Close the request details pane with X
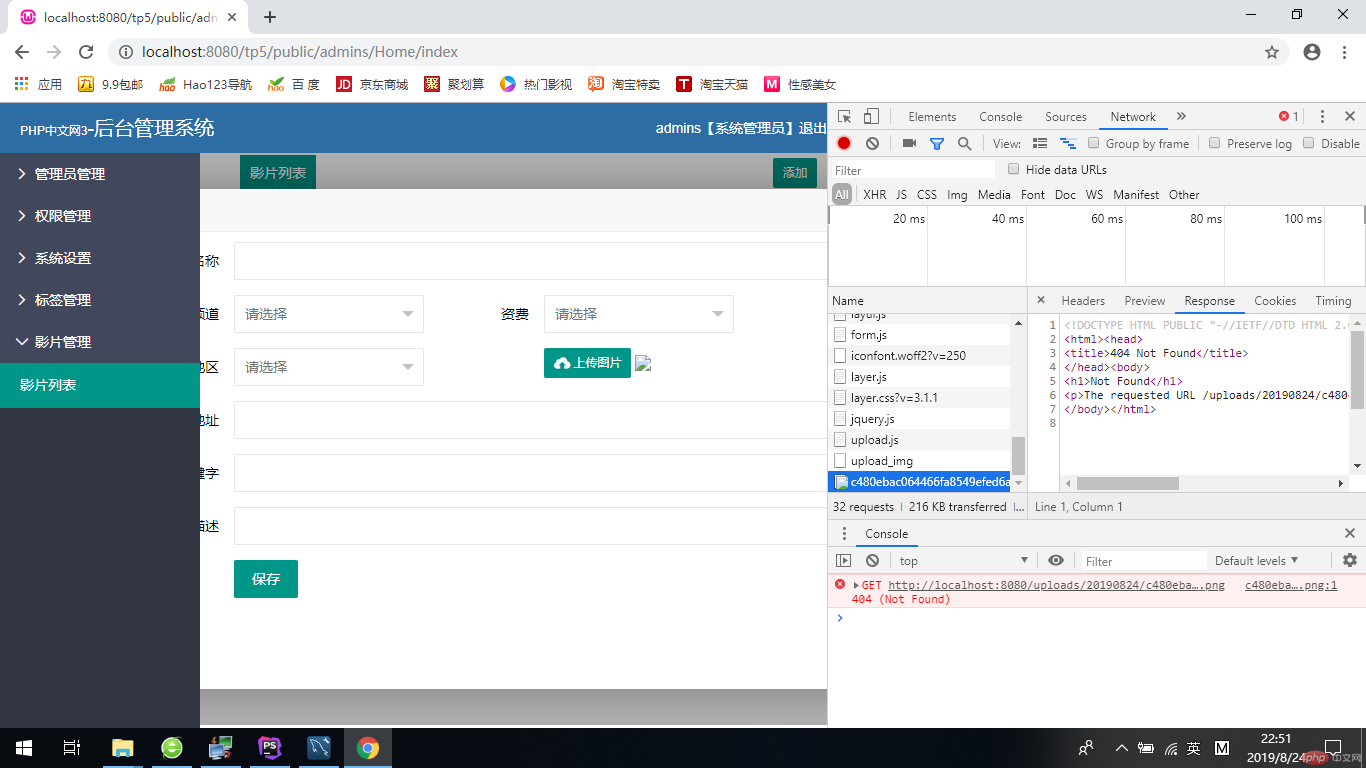 (1041, 300)
